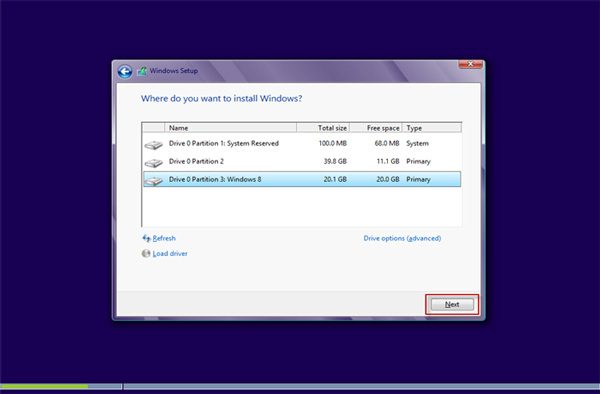Select Drive 0 Partition 1: System Reserved
The height and width of the screenshot is (394, 600).
point(302,143)
